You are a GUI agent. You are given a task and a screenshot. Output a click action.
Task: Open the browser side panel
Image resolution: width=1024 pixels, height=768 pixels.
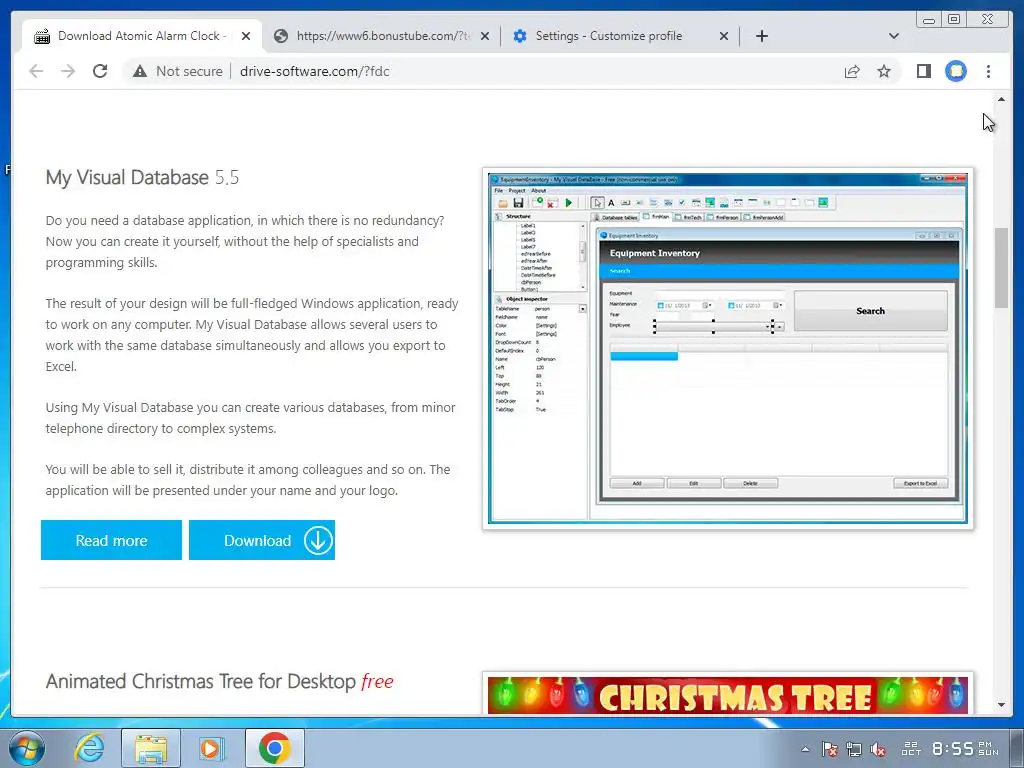(x=923, y=71)
